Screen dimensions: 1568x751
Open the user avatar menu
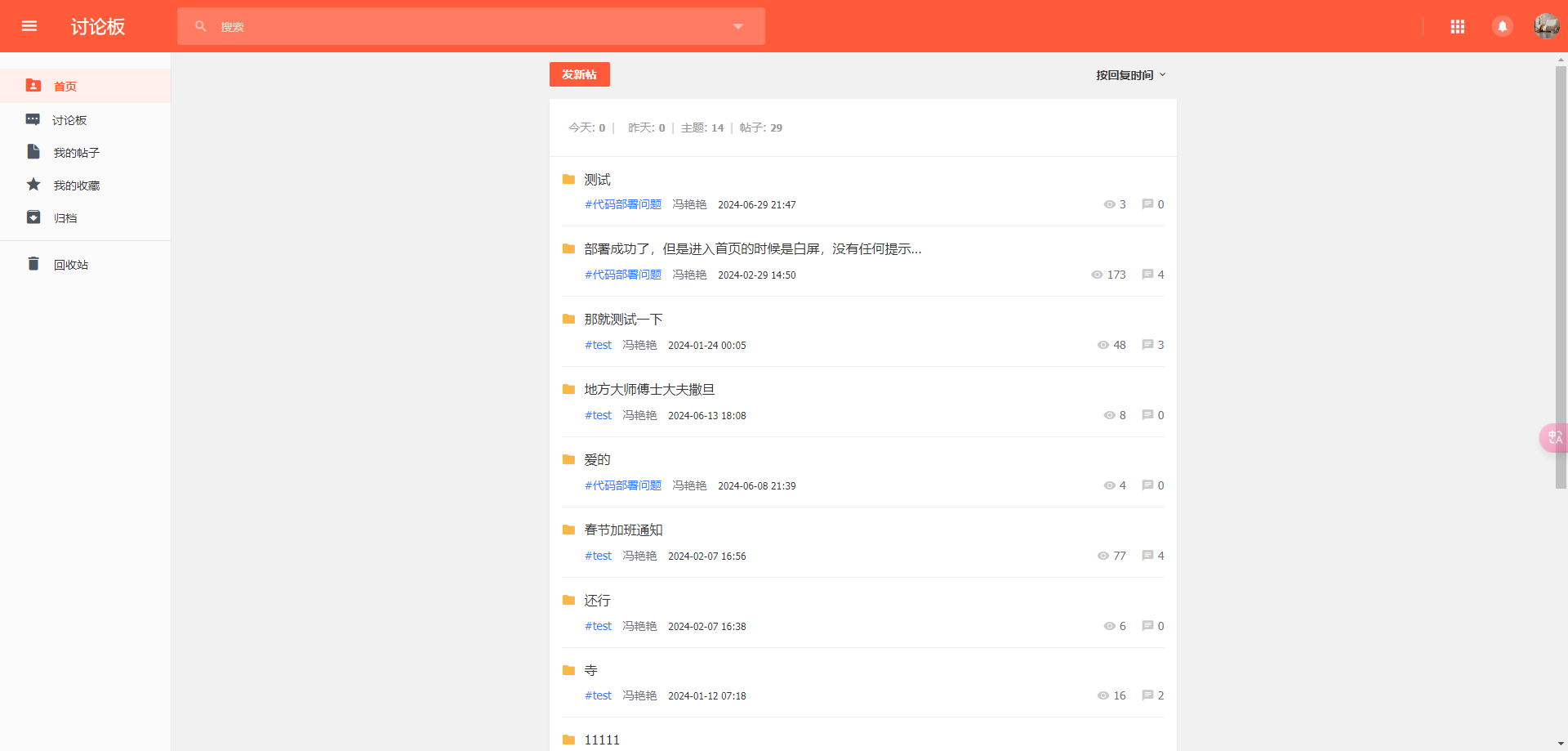pyautogui.click(x=1546, y=26)
